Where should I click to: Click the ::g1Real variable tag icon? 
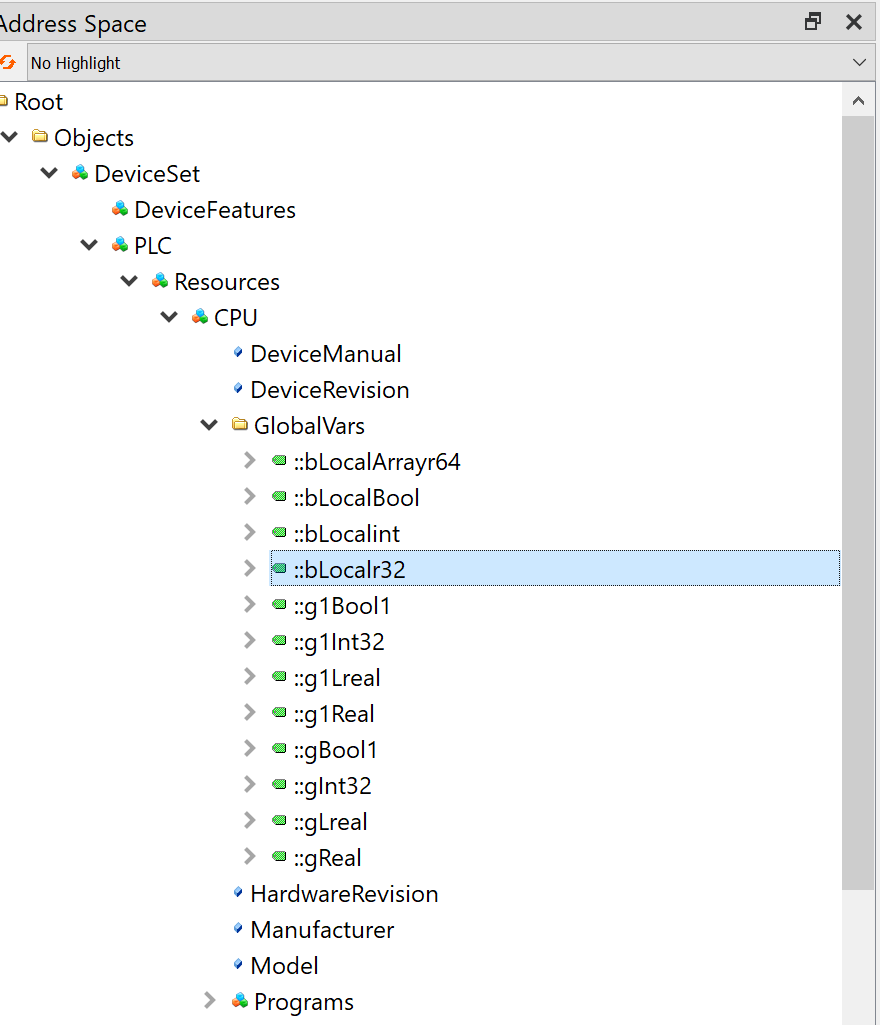[x=279, y=712]
